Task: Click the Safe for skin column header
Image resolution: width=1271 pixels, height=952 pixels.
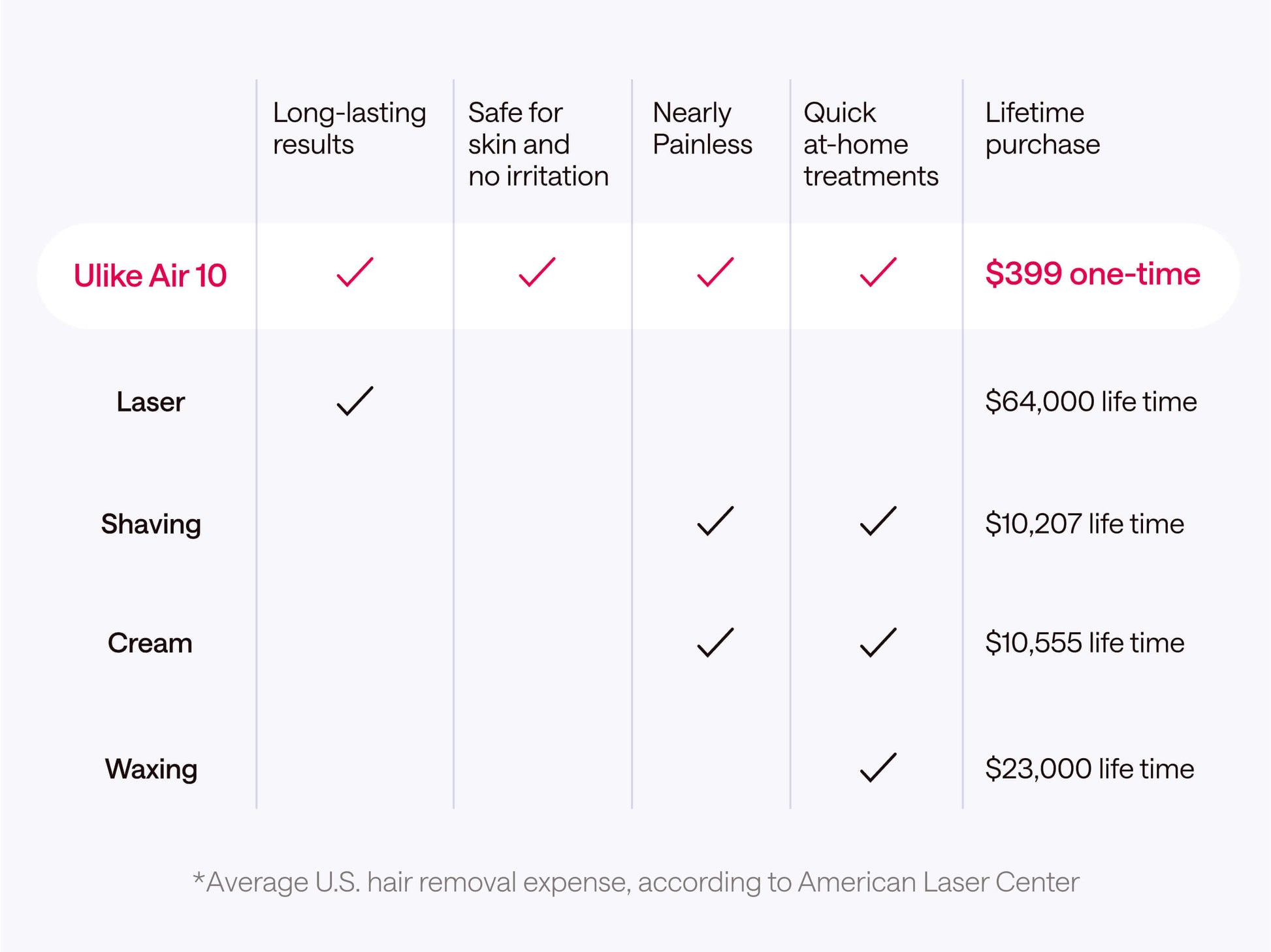Action: click(538, 144)
